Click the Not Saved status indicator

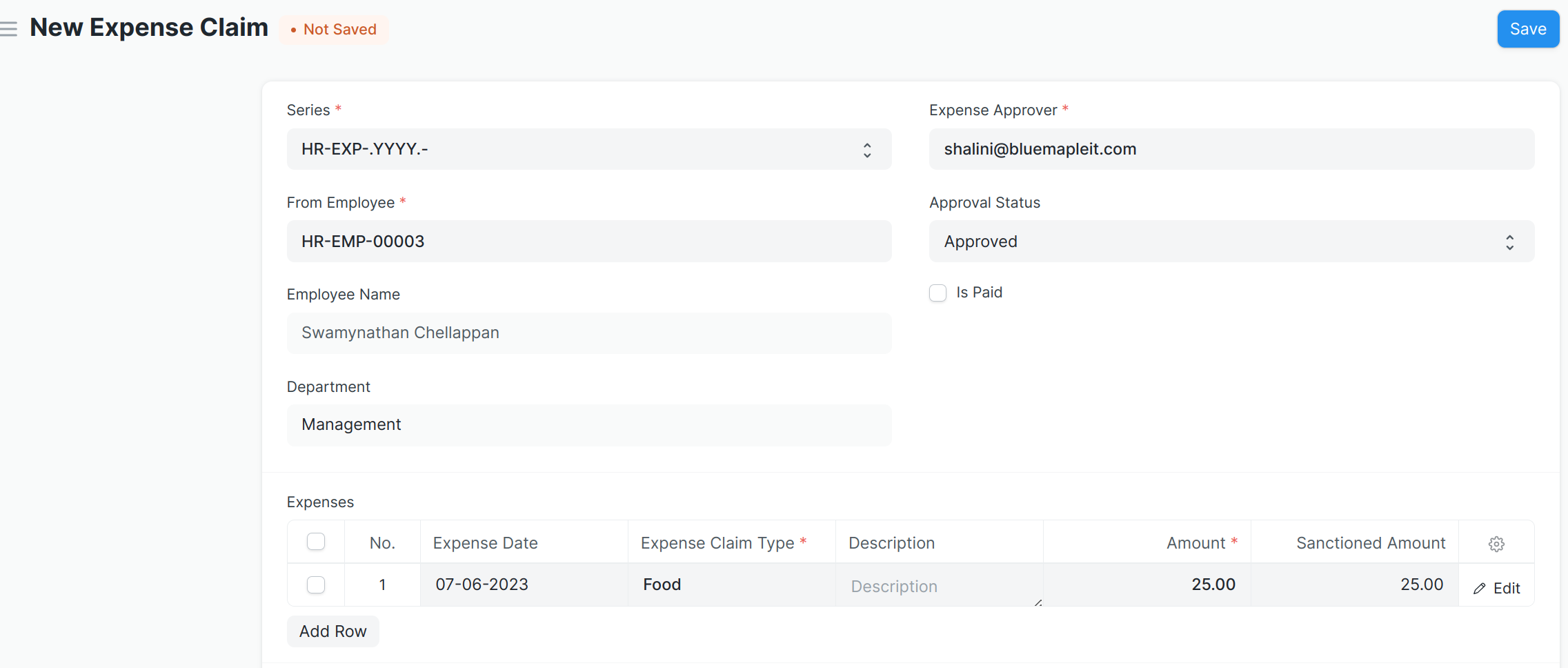(x=334, y=30)
